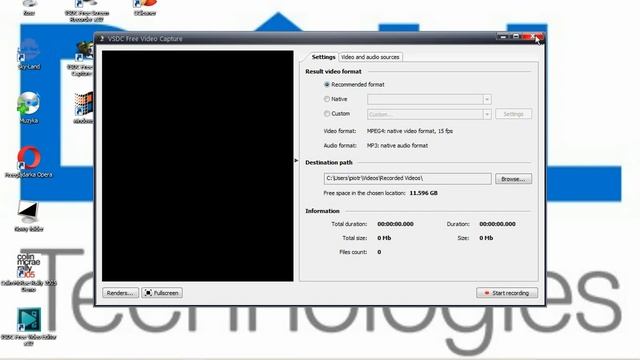640x360 pixels.
Task: Minimize the VSDC Free Video Capture window
Action: pyautogui.click(x=503, y=37)
